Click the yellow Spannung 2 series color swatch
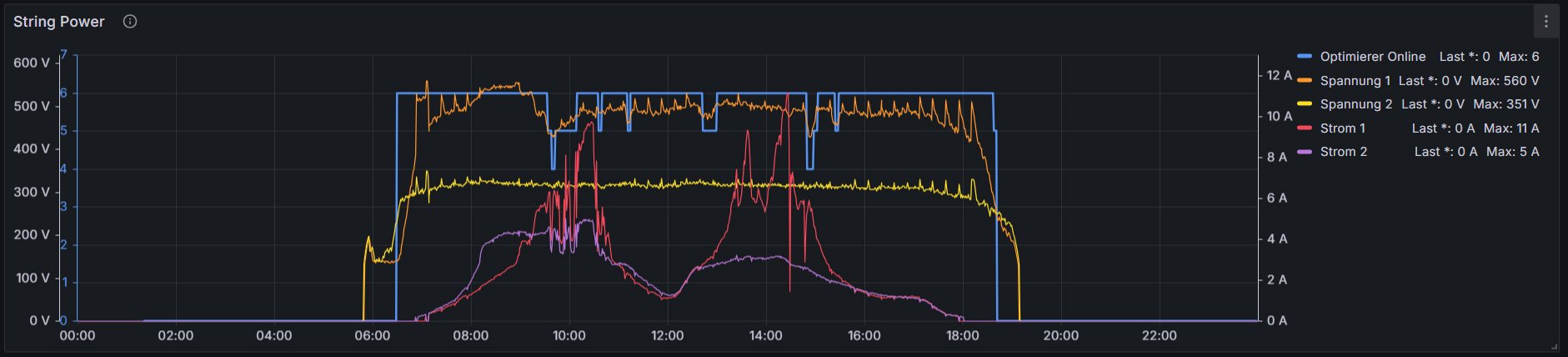Screen dimensions: 1568x357 [1305, 104]
